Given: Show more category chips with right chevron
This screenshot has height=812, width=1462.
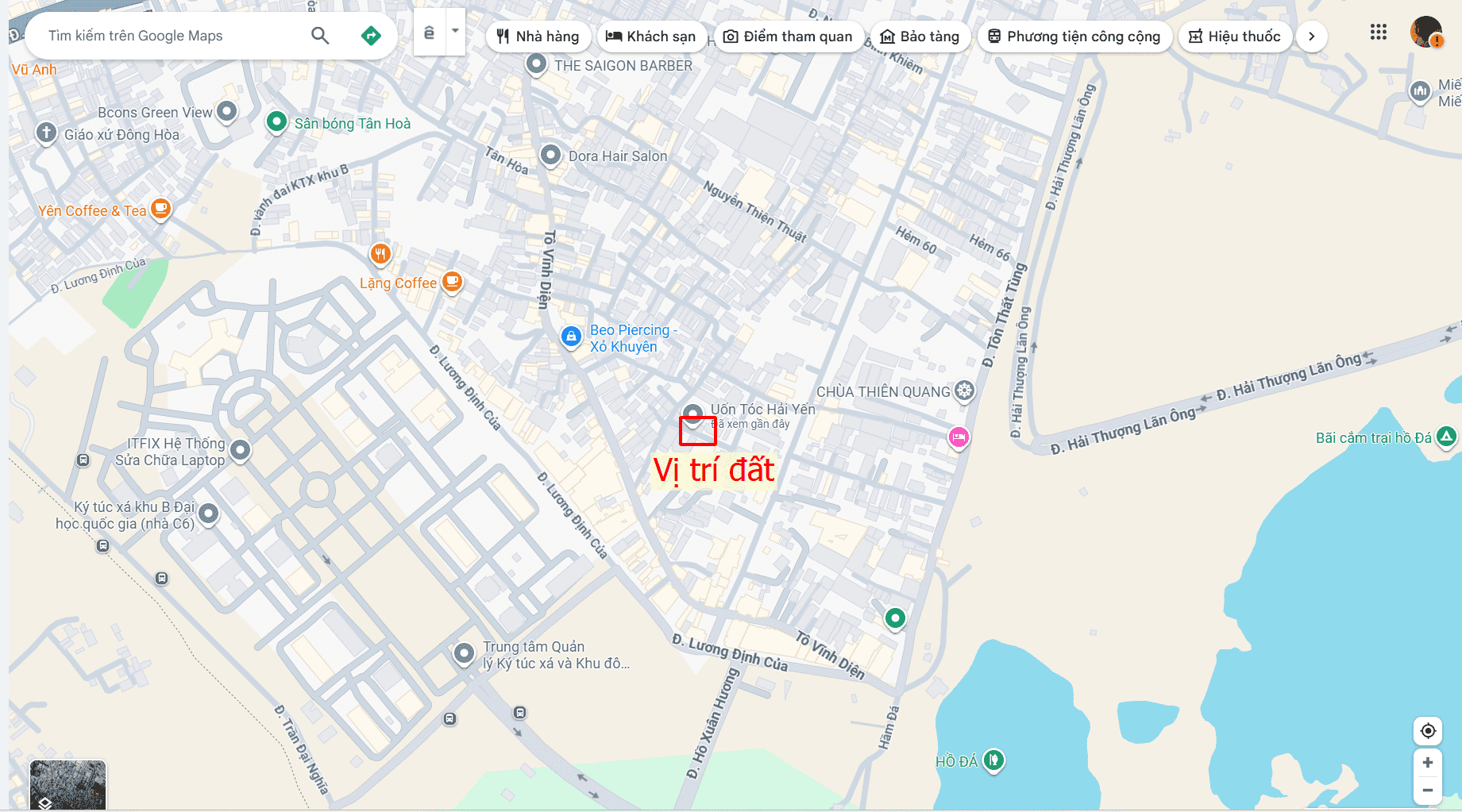Looking at the screenshot, I should (x=1311, y=37).
